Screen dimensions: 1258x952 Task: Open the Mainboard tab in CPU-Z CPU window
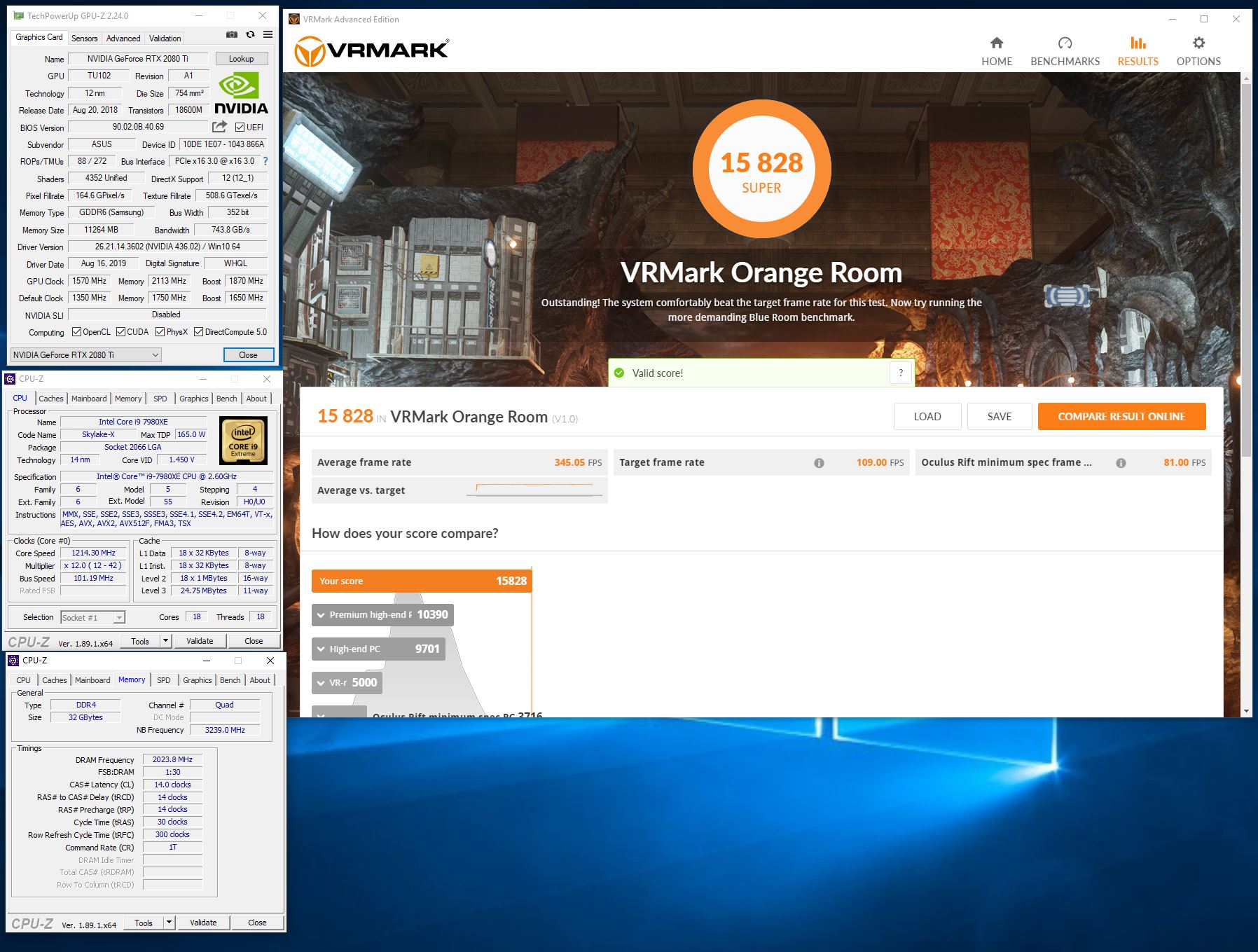[x=89, y=399]
